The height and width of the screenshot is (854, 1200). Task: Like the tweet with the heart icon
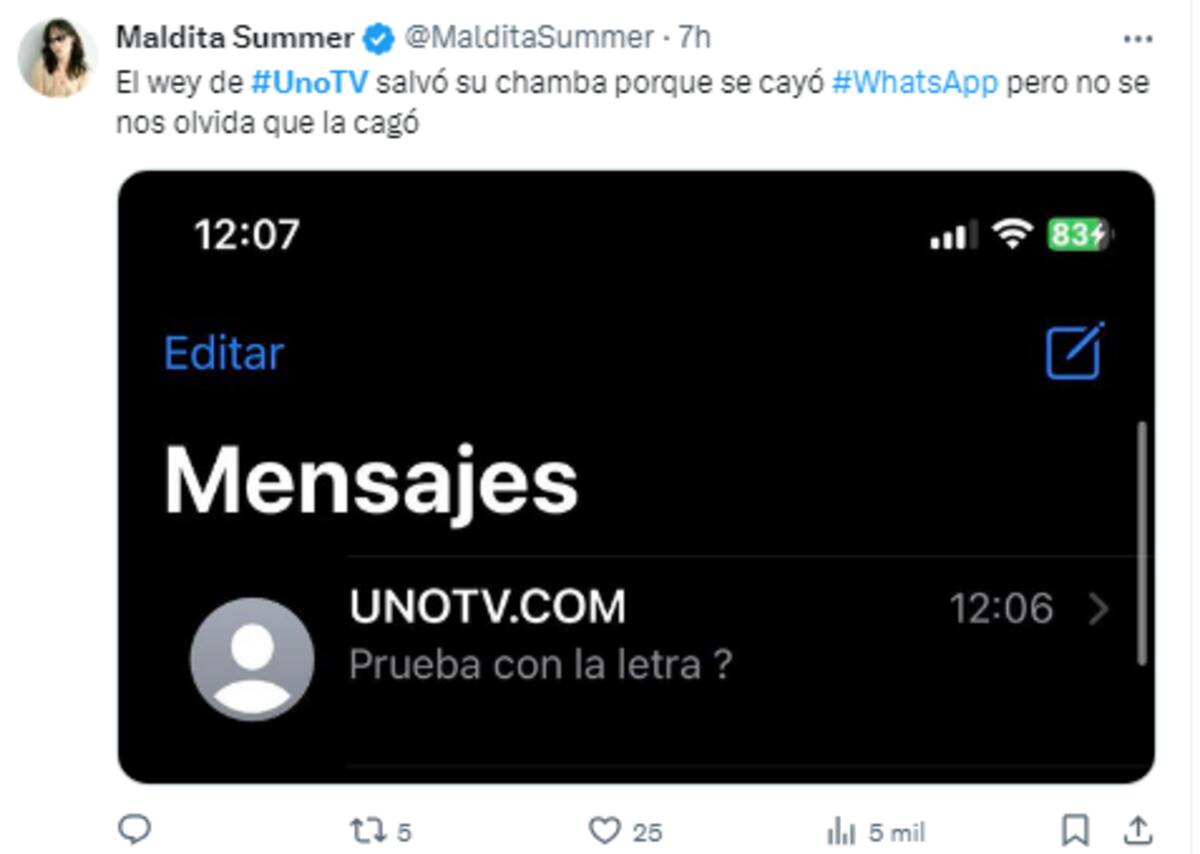coord(603,830)
